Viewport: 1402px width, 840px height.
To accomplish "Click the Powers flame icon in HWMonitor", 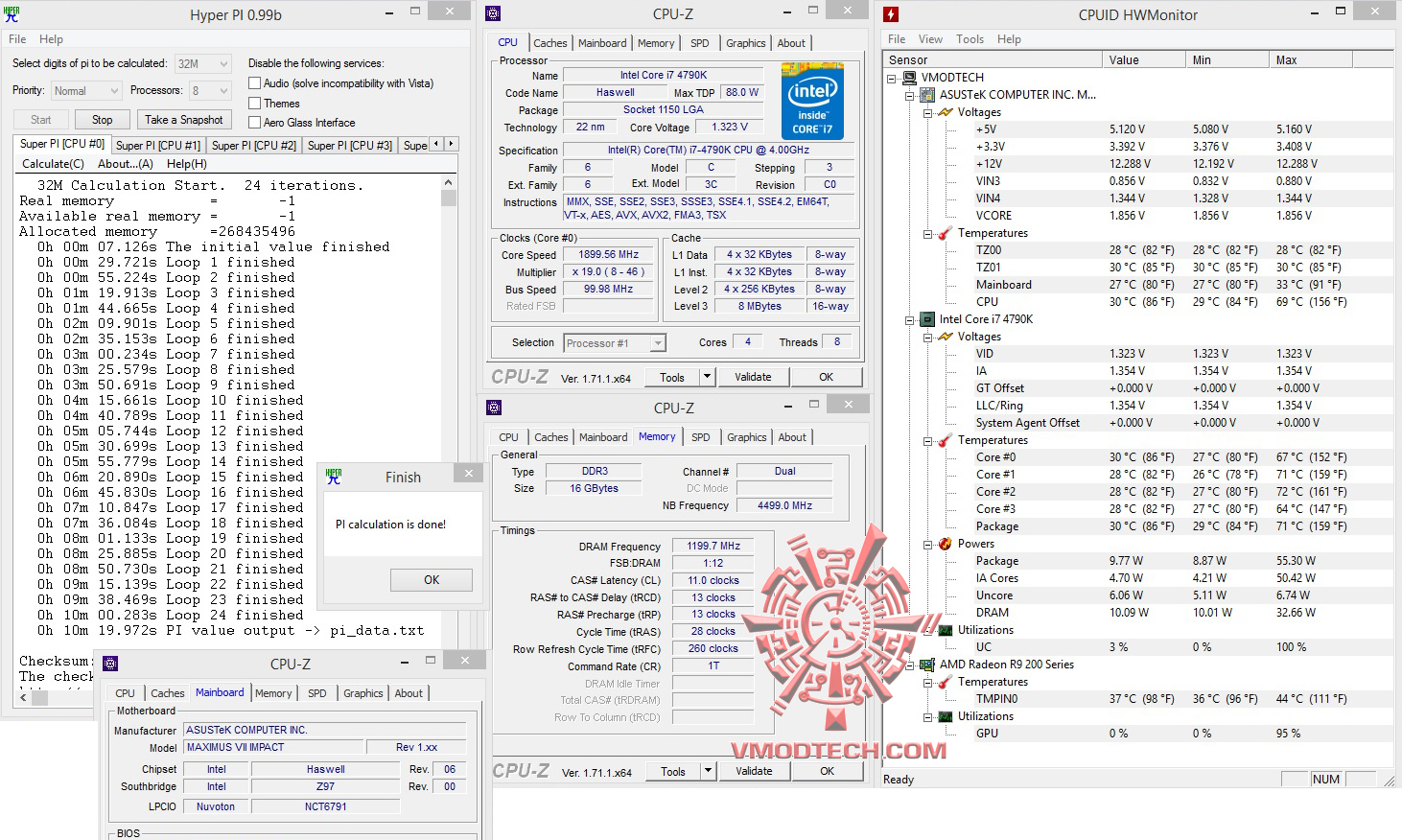I will pos(946,544).
